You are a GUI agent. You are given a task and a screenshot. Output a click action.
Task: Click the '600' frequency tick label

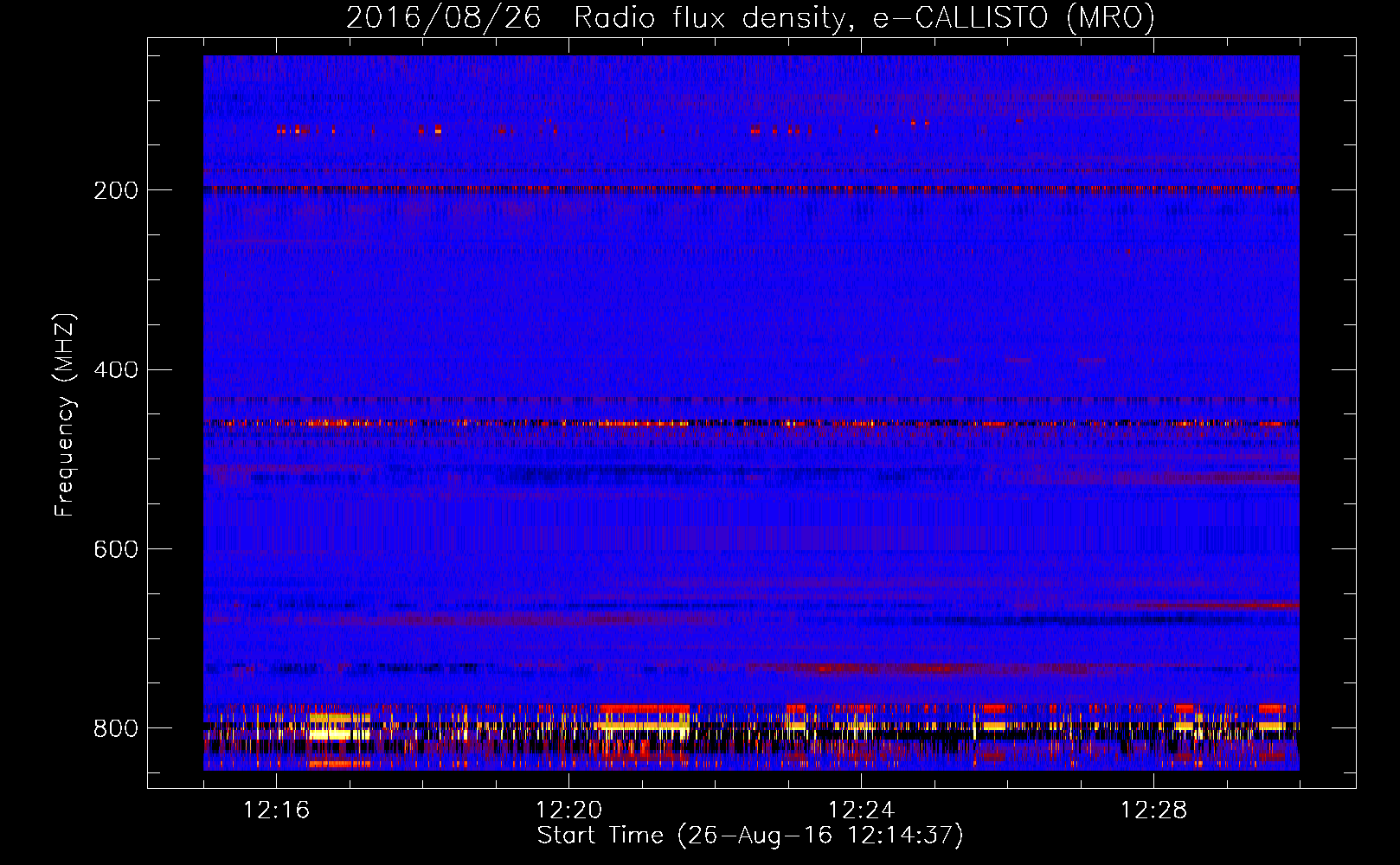(115, 550)
